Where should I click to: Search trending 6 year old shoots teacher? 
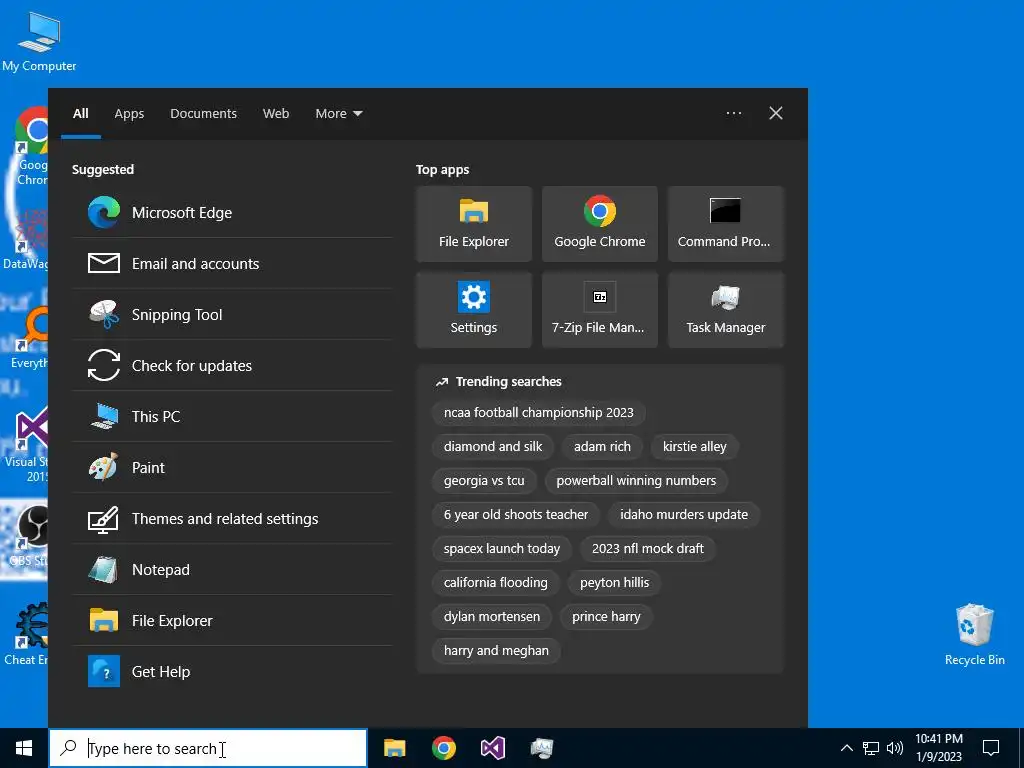[516, 515]
